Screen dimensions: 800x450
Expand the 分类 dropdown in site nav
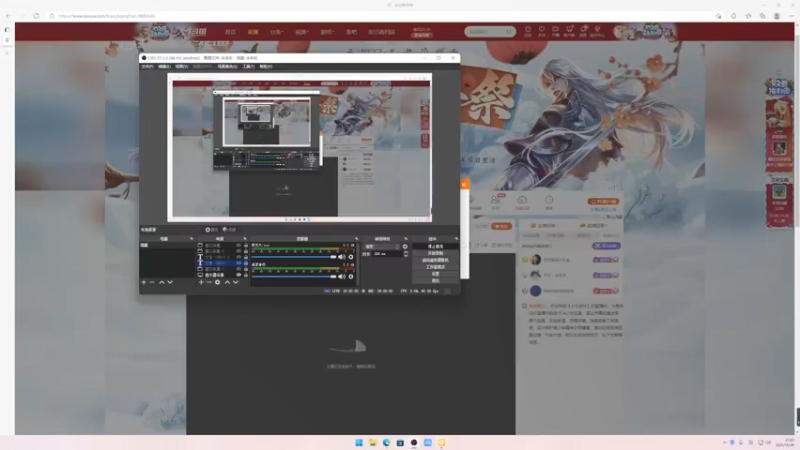tap(276, 32)
